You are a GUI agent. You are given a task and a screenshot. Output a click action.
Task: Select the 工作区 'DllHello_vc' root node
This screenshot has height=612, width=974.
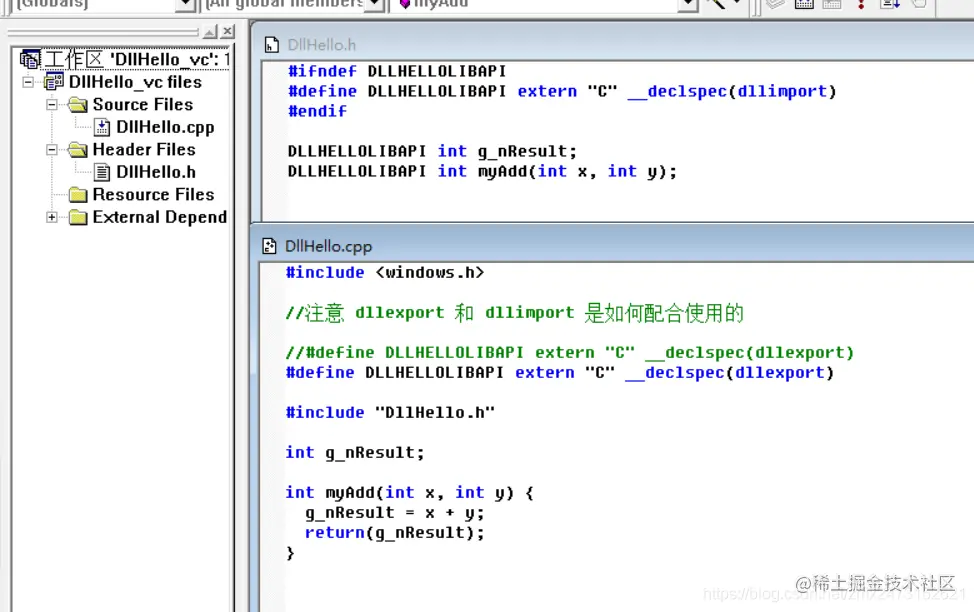(137, 59)
